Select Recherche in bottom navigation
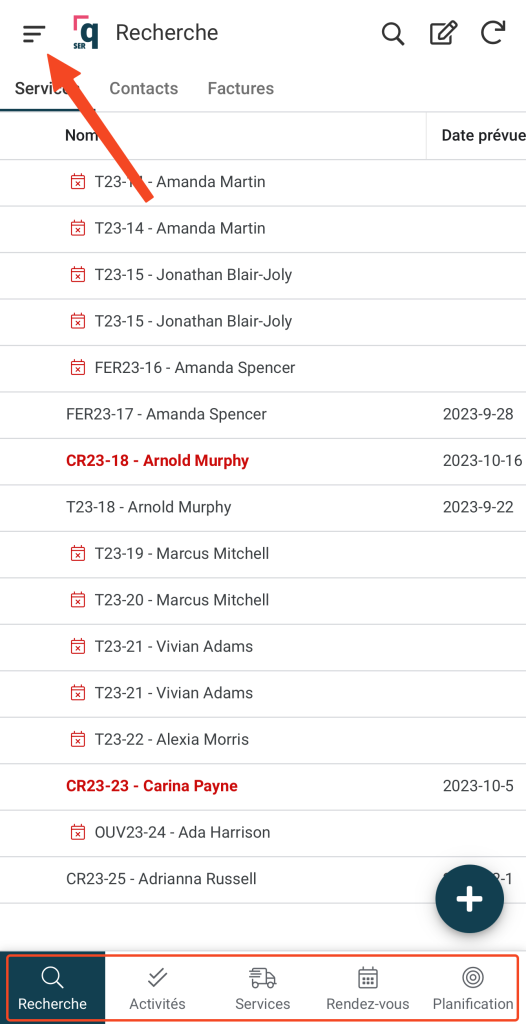This screenshot has height=1024, width=526. pos(52,990)
